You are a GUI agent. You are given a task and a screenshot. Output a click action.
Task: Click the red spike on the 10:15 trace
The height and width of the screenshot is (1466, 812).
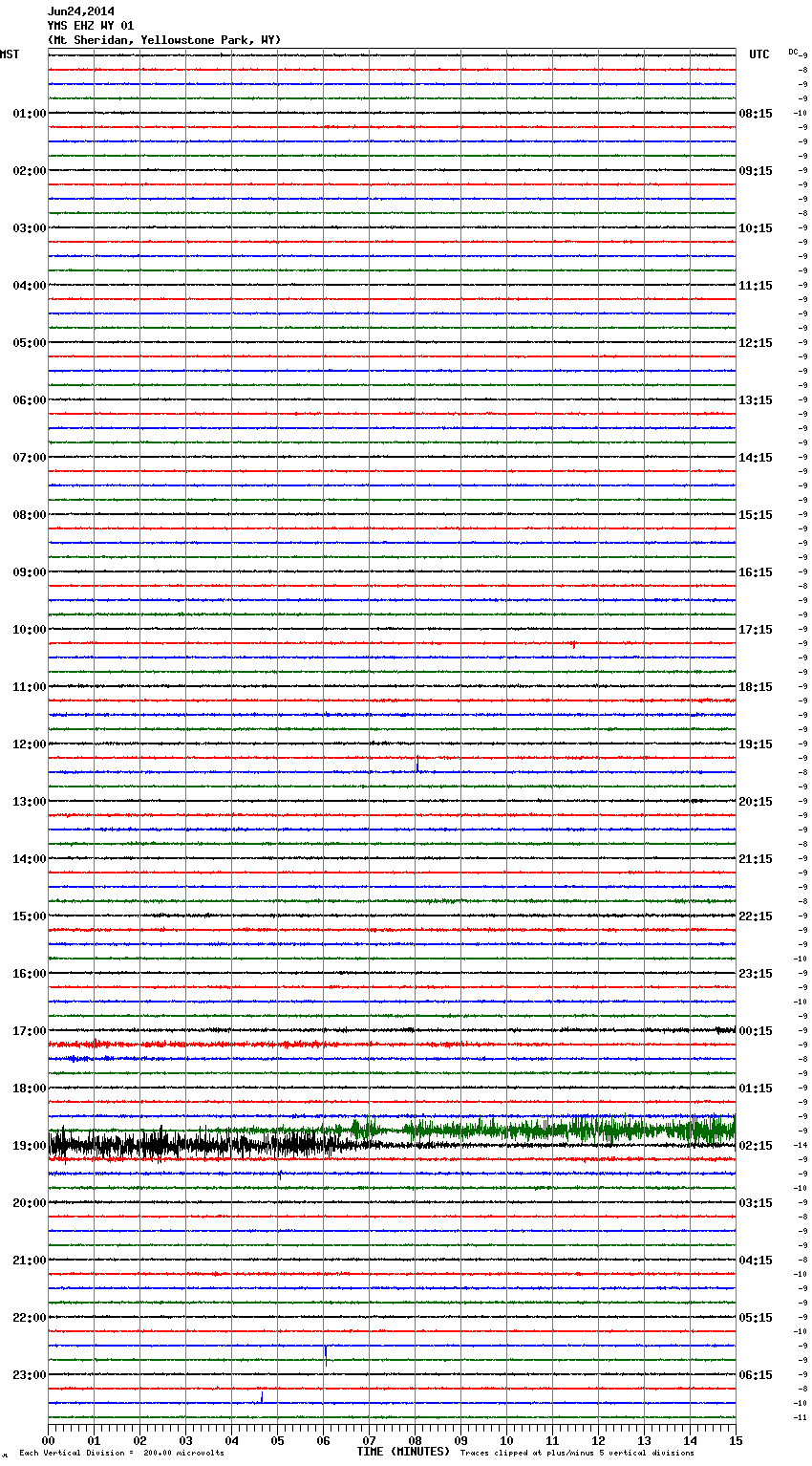(x=573, y=644)
